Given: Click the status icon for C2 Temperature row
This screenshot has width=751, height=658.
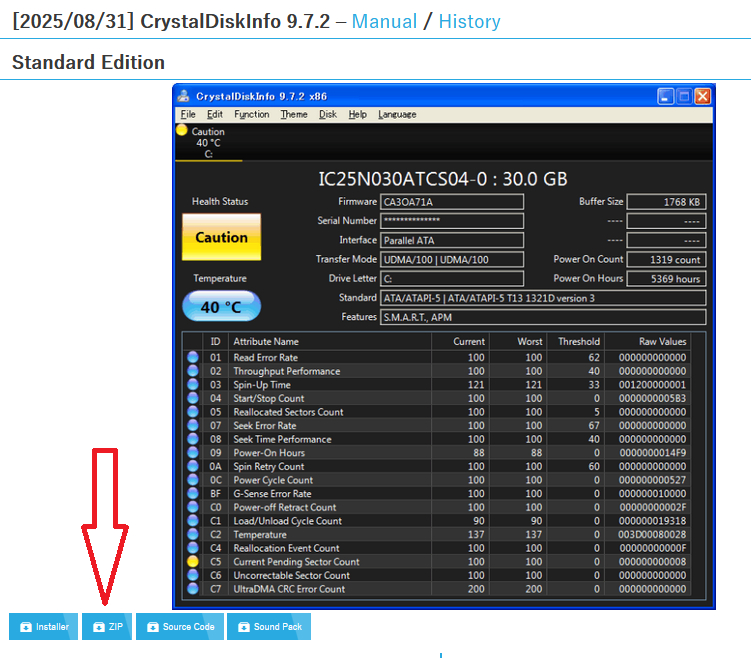Looking at the screenshot, I should coord(193,534).
